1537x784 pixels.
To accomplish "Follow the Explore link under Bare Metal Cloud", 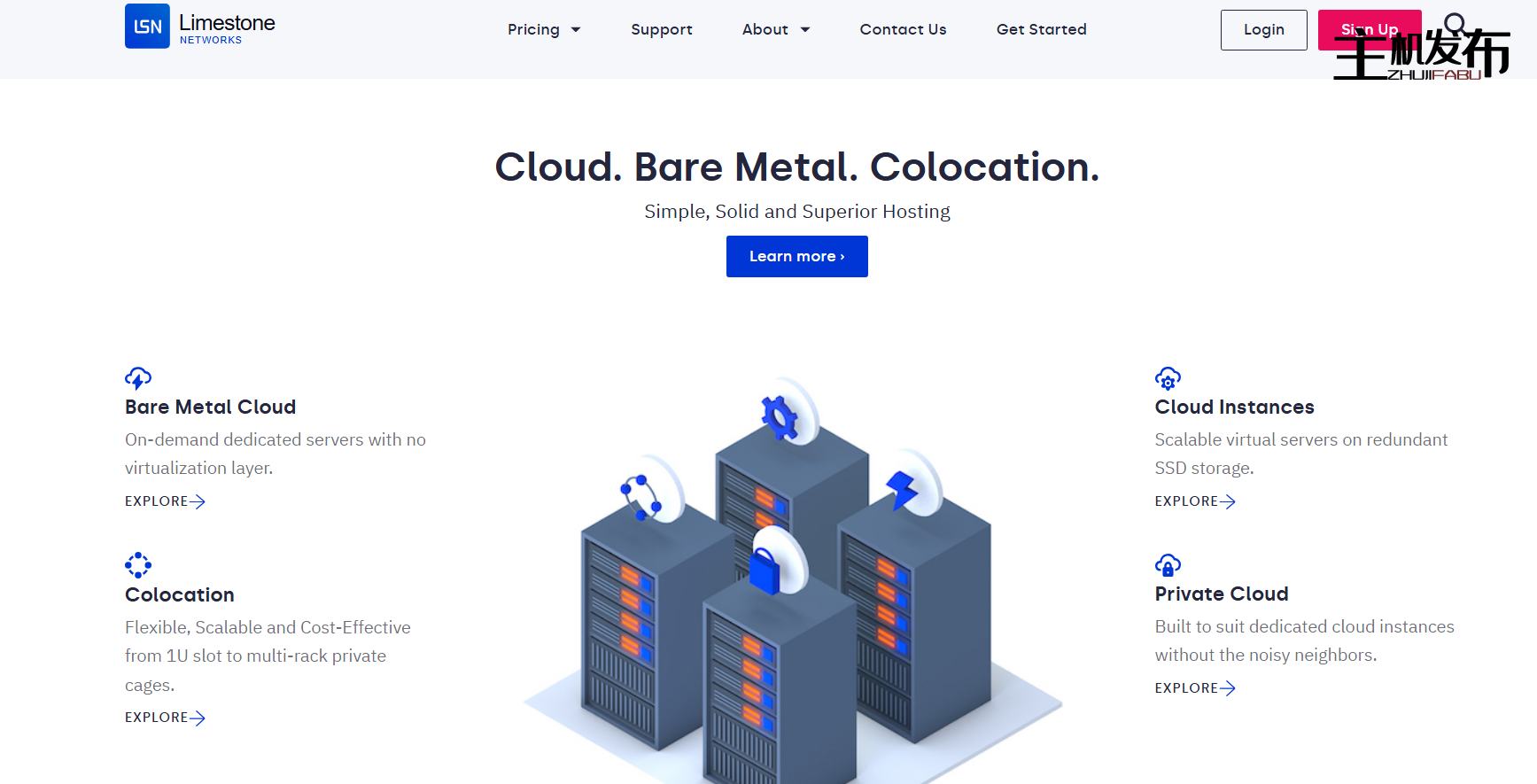I will (x=165, y=501).
